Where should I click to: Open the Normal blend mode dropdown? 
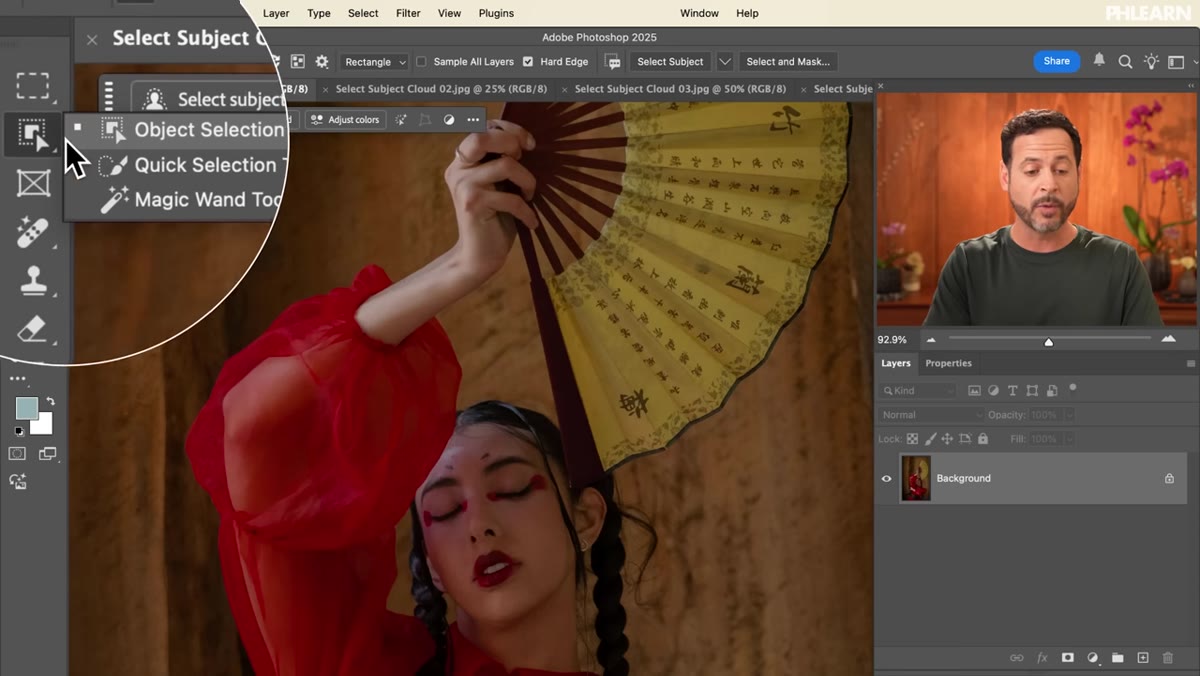click(x=932, y=415)
